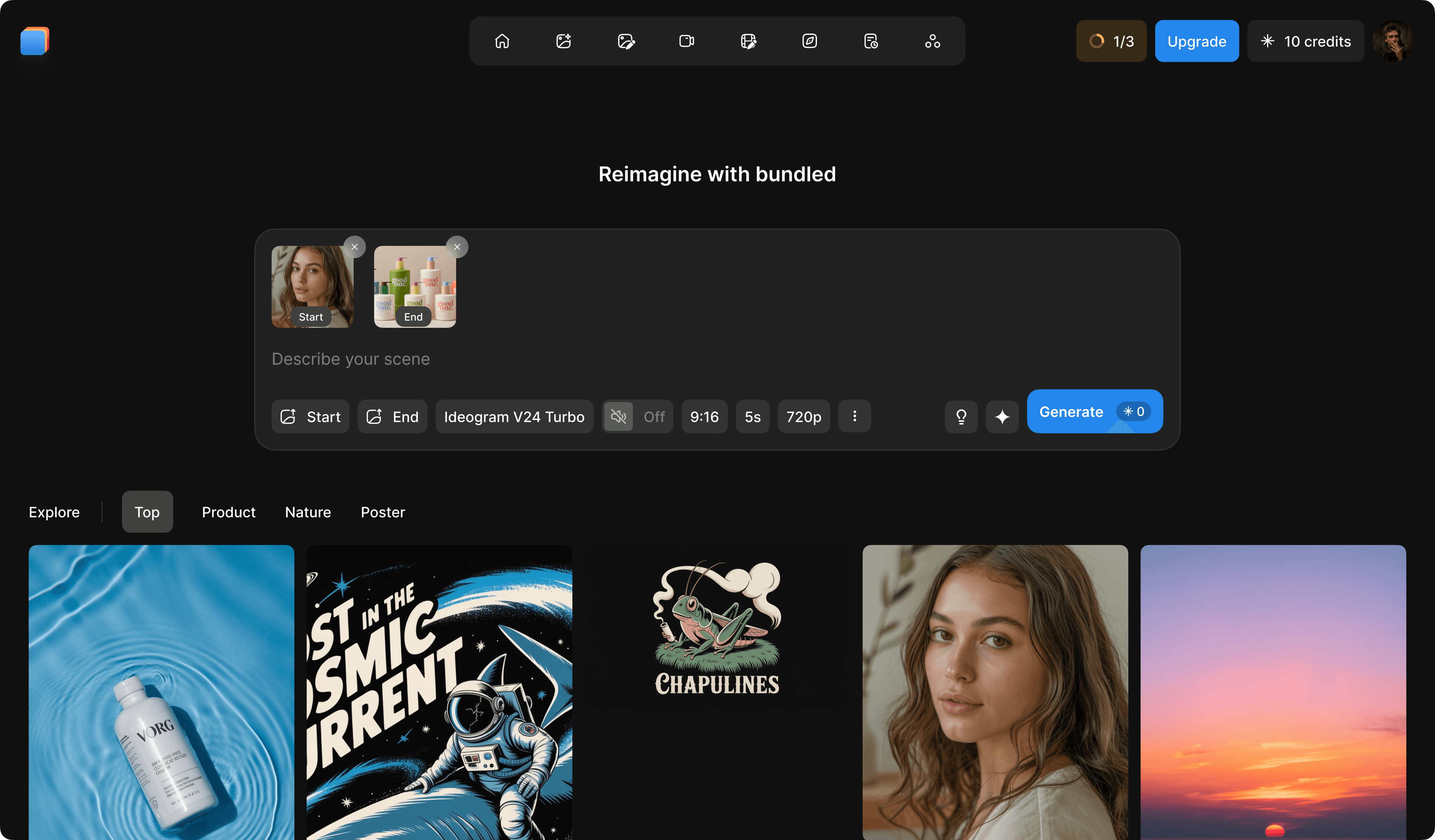Viewport: 1435px width, 840px height.
Task: Open the 10 credits balance
Action: [x=1305, y=41]
